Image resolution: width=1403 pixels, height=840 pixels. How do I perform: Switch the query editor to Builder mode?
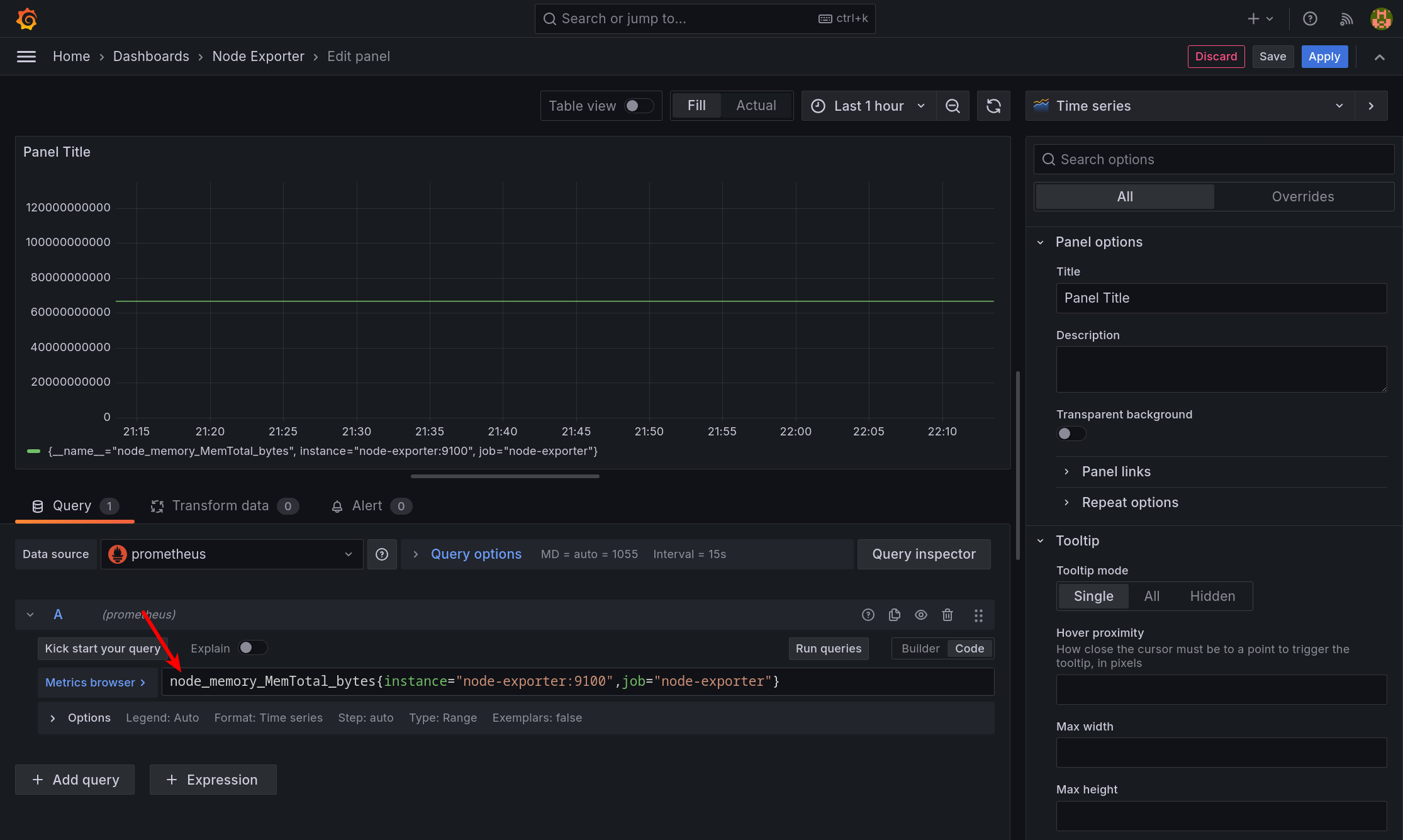click(920, 649)
